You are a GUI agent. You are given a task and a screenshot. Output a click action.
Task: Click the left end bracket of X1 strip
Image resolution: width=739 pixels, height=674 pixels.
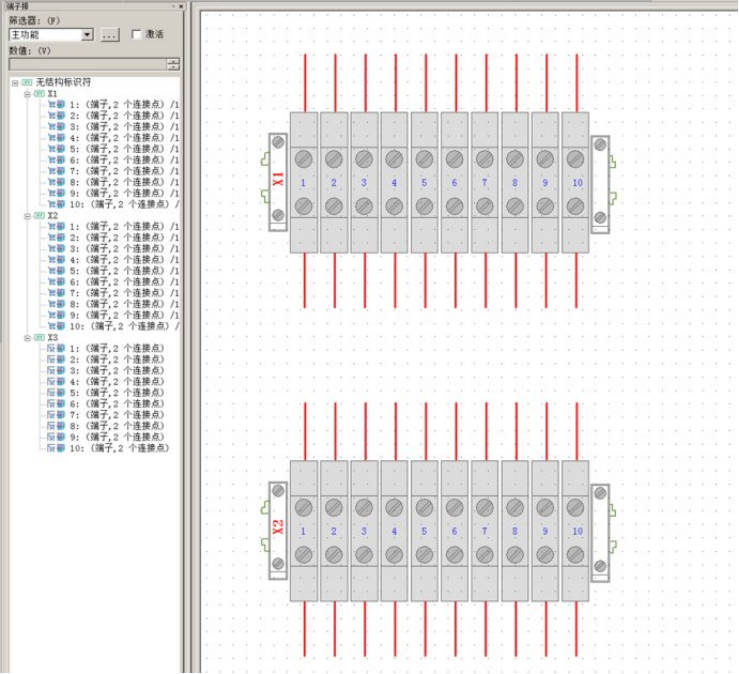278,182
